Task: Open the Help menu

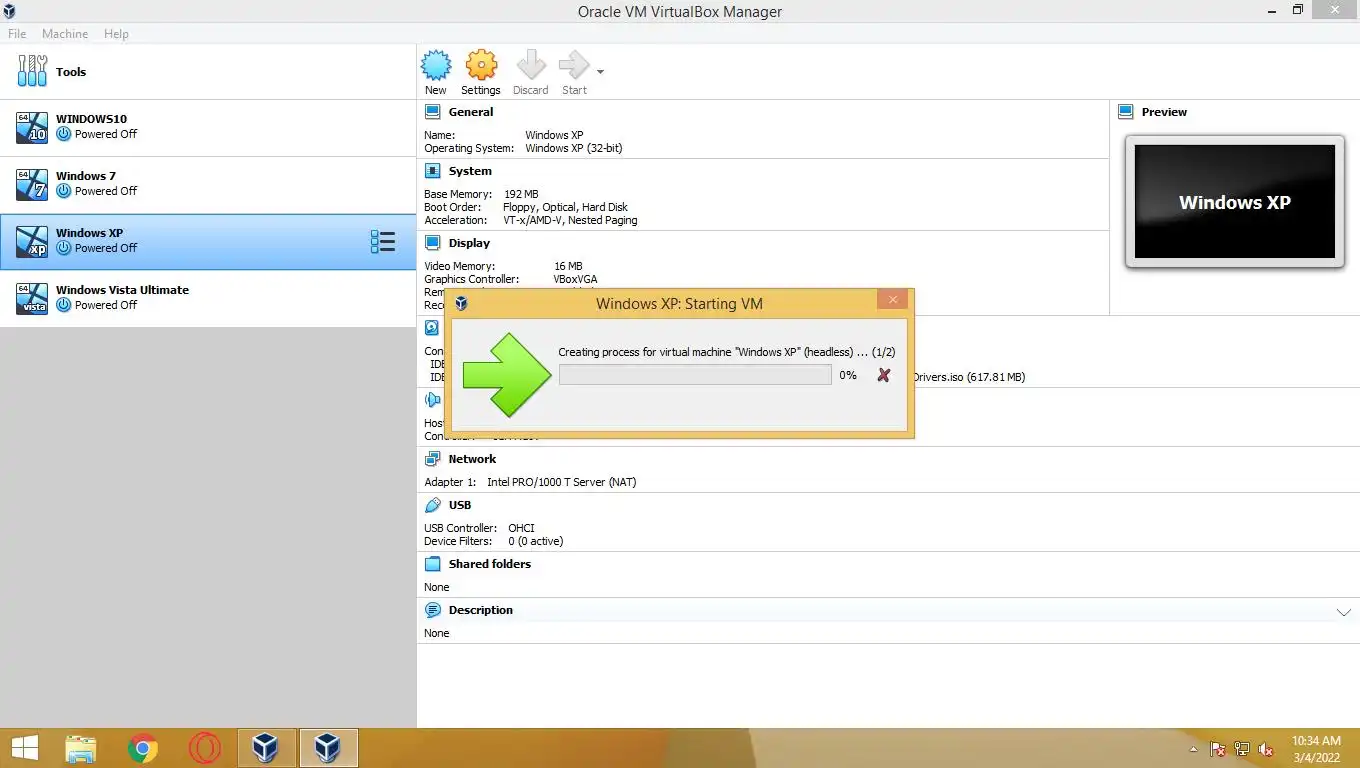Action: coord(116,34)
